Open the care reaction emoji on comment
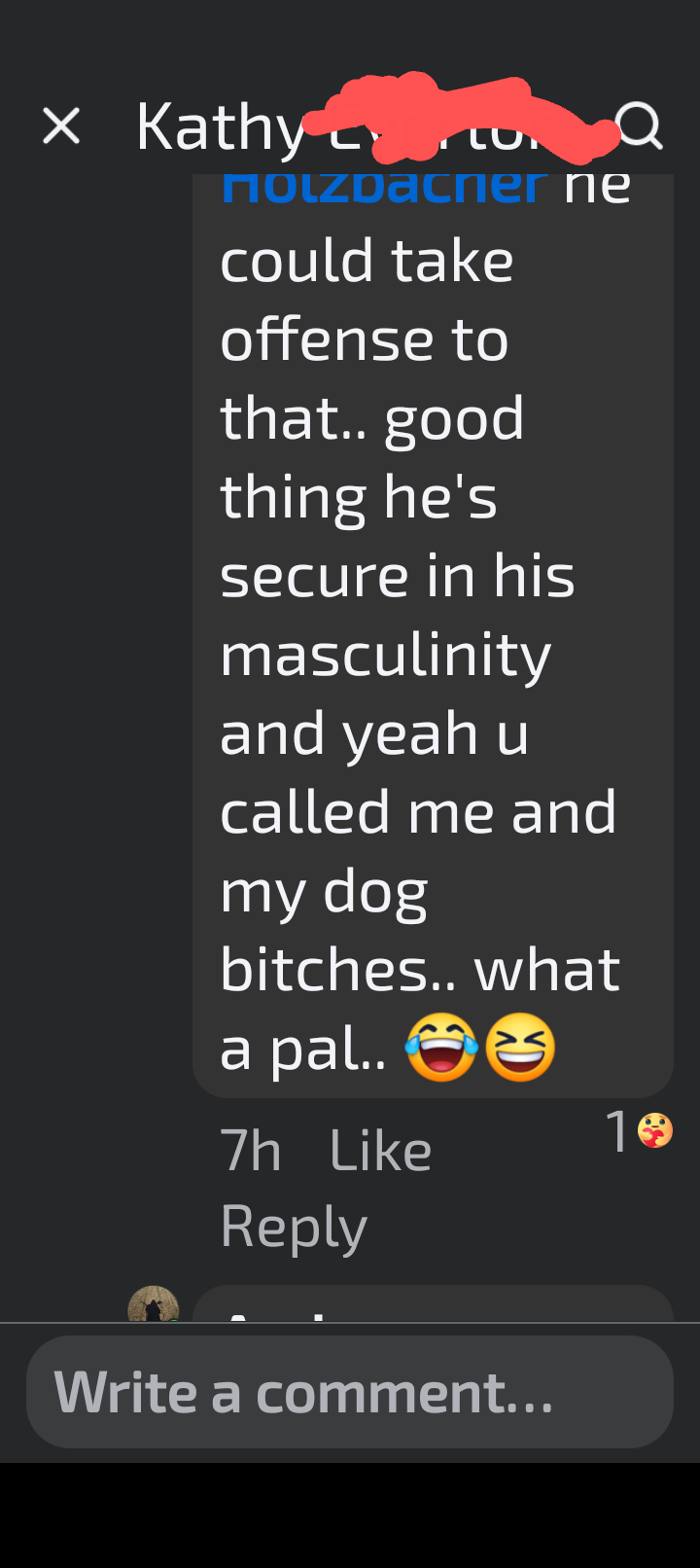Screen dimensions: 700x1568 (x=655, y=1130)
